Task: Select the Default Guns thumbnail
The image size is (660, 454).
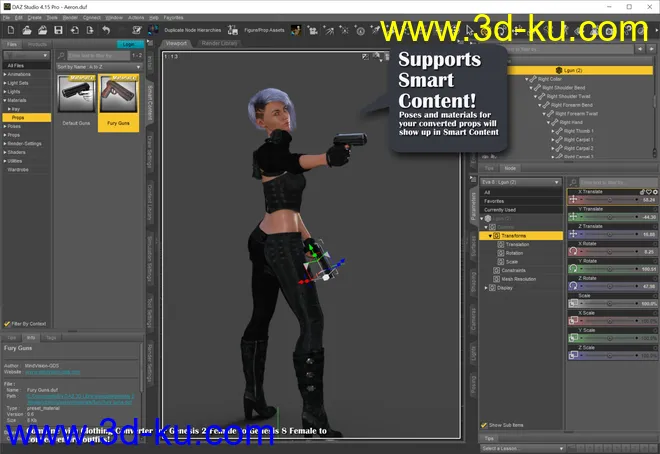Action: click(77, 98)
